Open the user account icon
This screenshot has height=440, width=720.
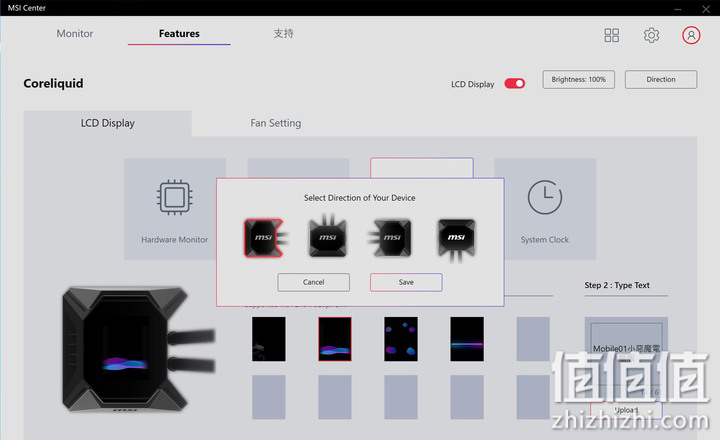[691, 35]
